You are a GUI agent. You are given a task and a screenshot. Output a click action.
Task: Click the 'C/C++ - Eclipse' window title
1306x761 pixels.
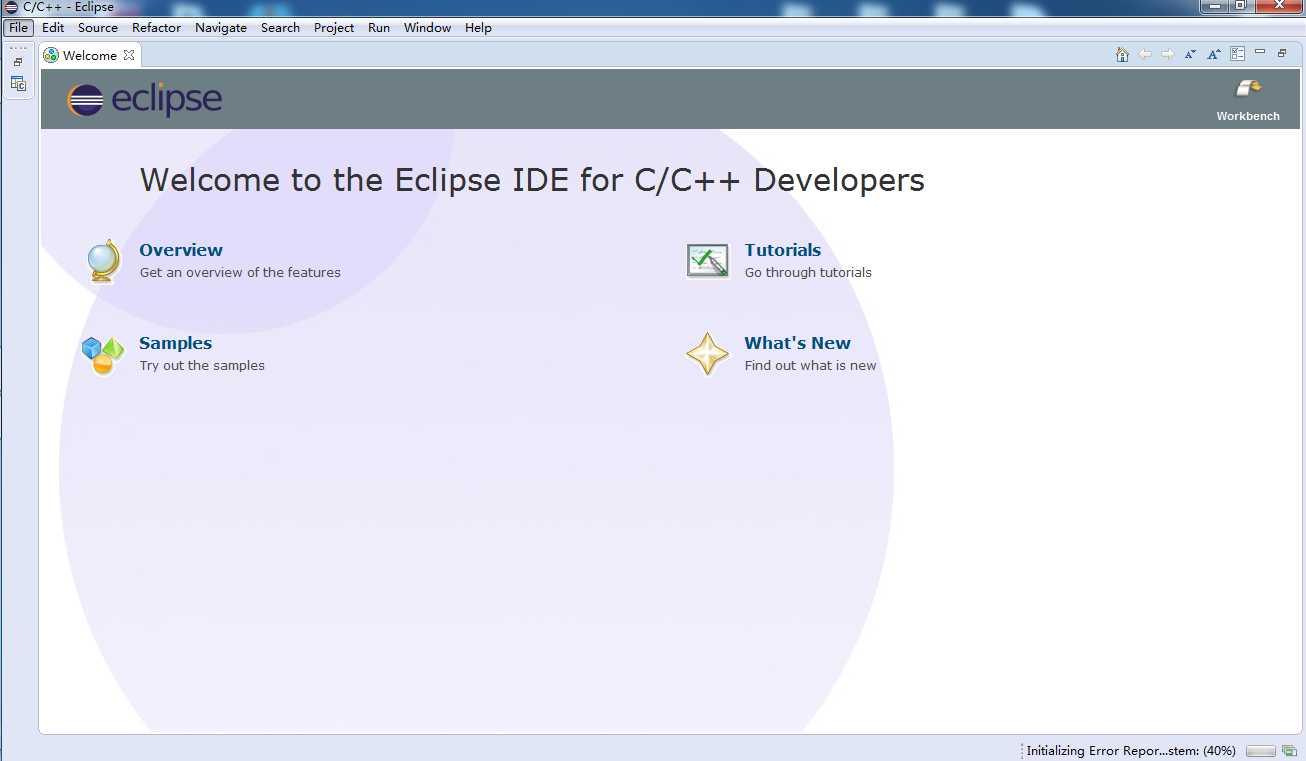68,7
